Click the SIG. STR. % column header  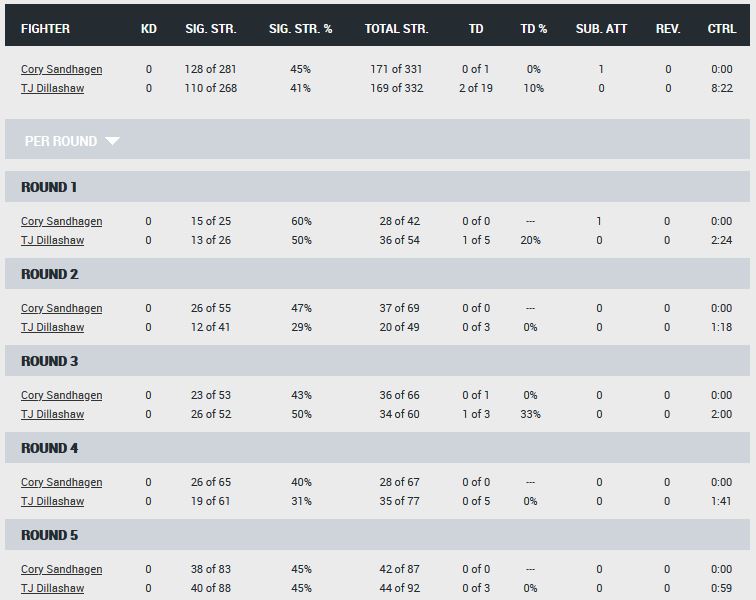coord(300,28)
